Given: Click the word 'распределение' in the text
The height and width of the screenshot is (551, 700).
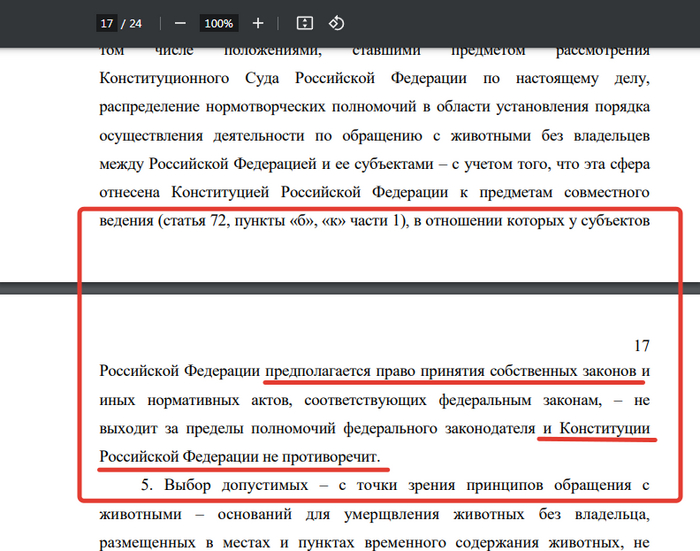Looking at the screenshot, I should click(x=149, y=107).
